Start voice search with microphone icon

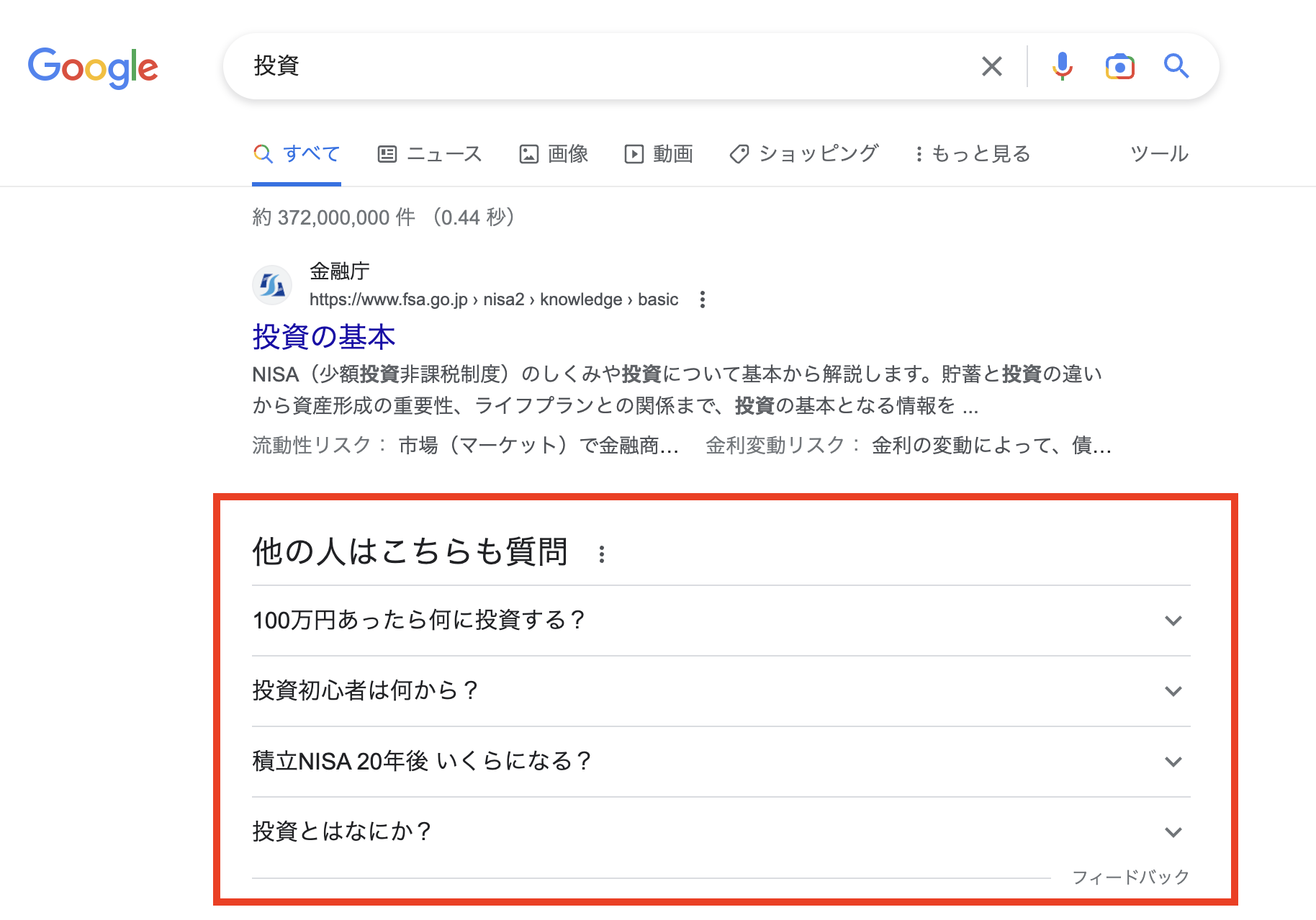click(1062, 66)
